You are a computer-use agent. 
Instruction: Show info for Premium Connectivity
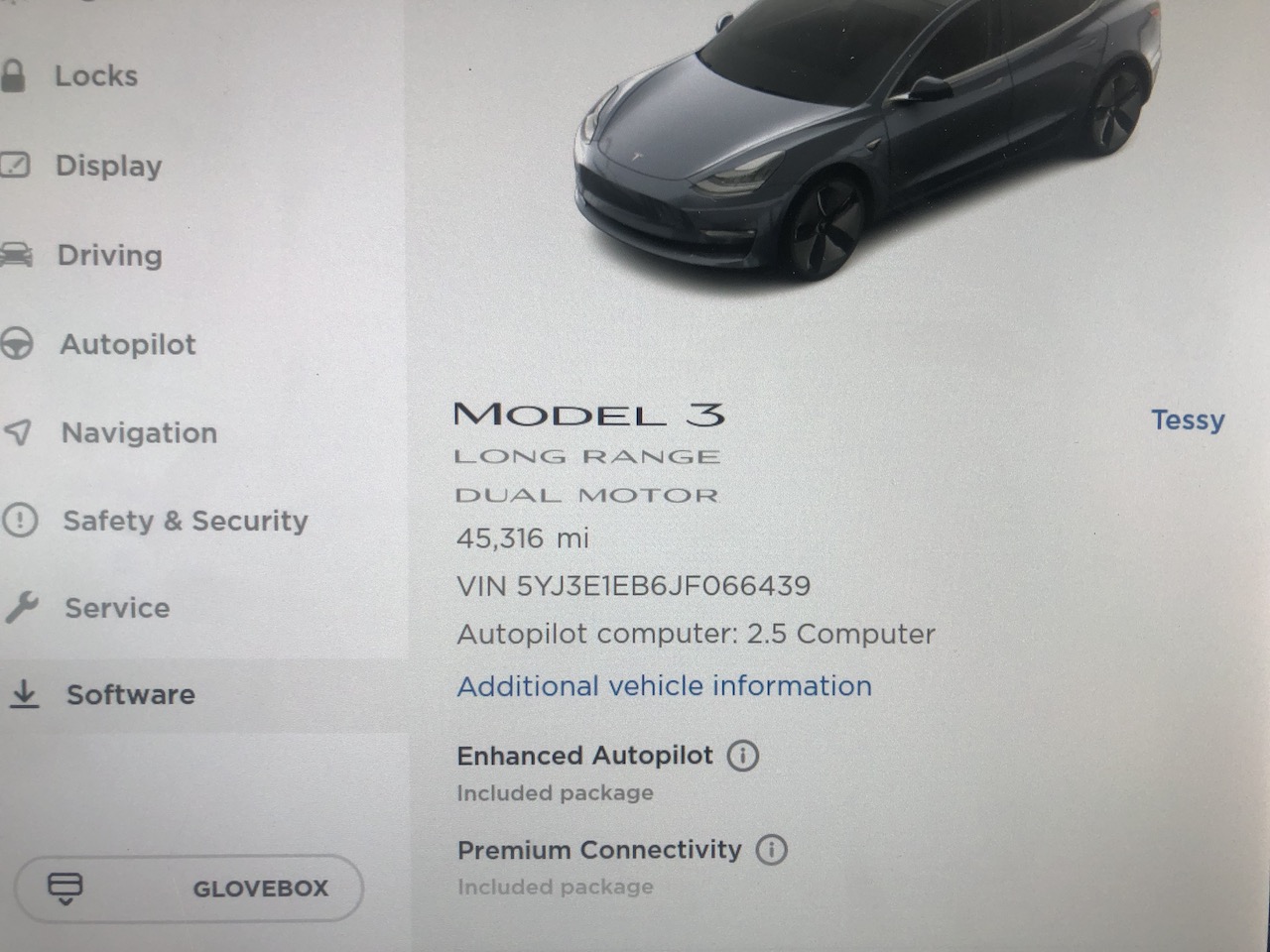(x=771, y=850)
